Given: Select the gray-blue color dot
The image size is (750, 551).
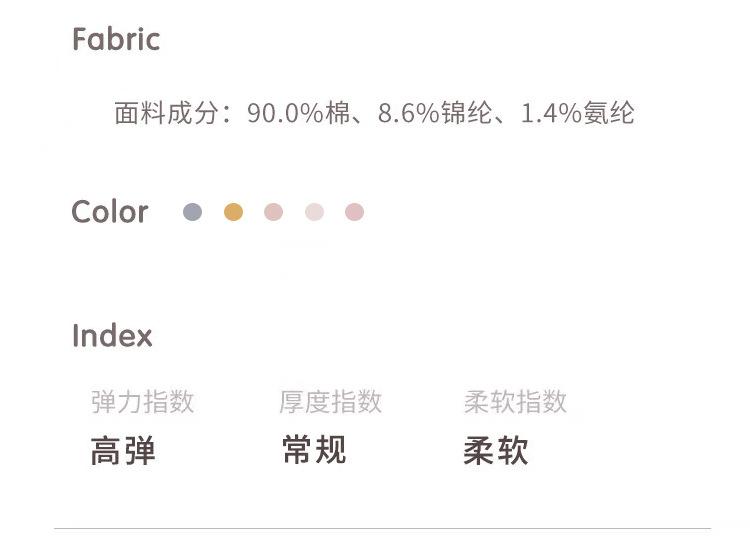Looking at the screenshot, I should [193, 212].
